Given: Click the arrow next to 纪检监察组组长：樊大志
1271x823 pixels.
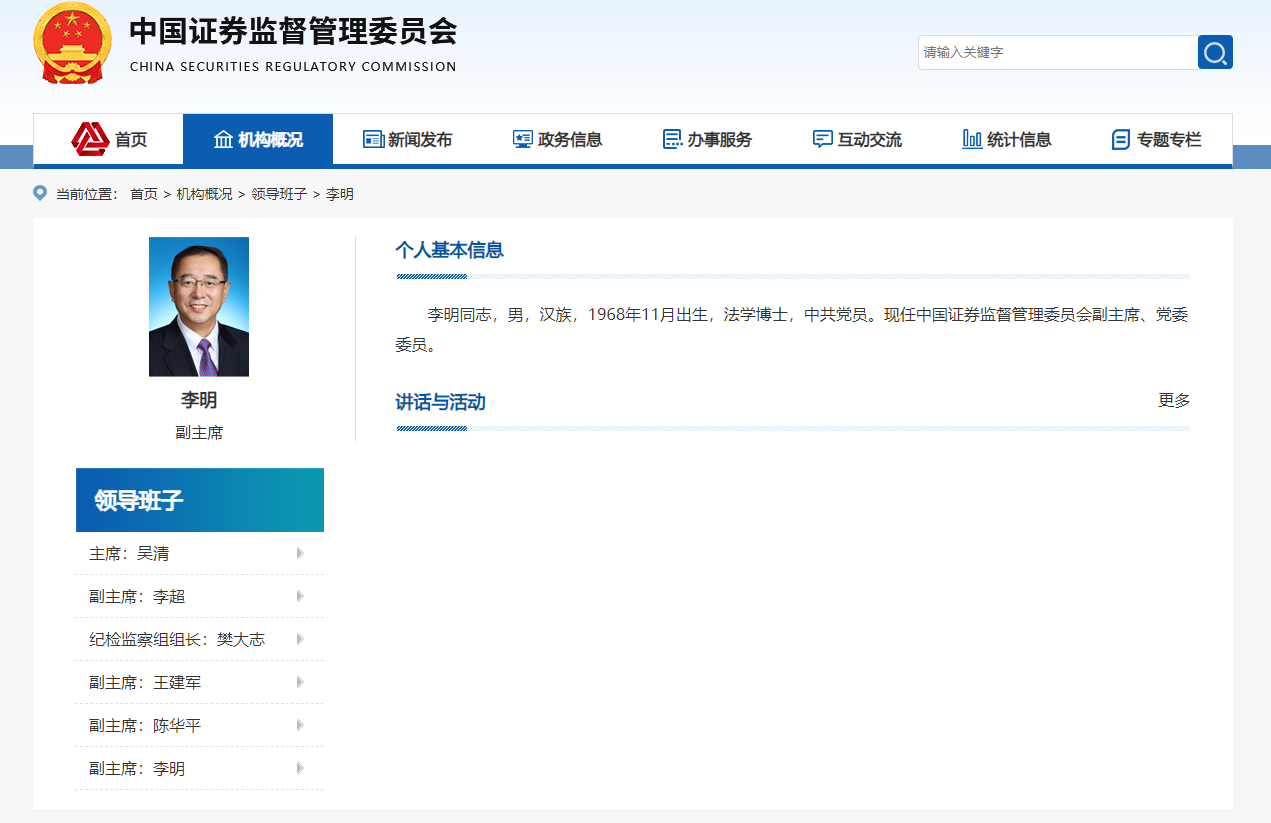Looking at the screenshot, I should click(300, 639).
